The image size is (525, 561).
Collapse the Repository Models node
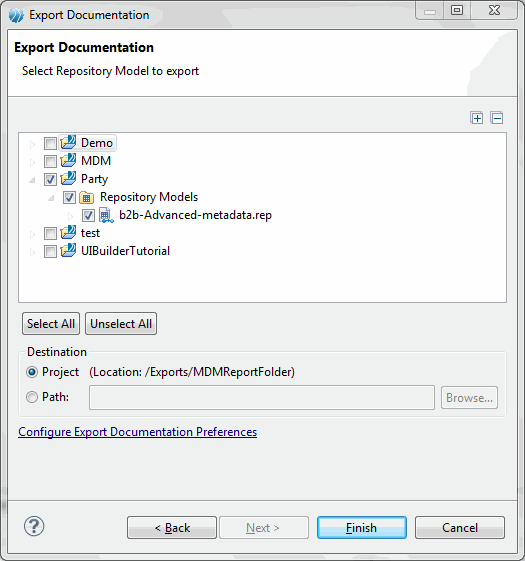point(52,198)
